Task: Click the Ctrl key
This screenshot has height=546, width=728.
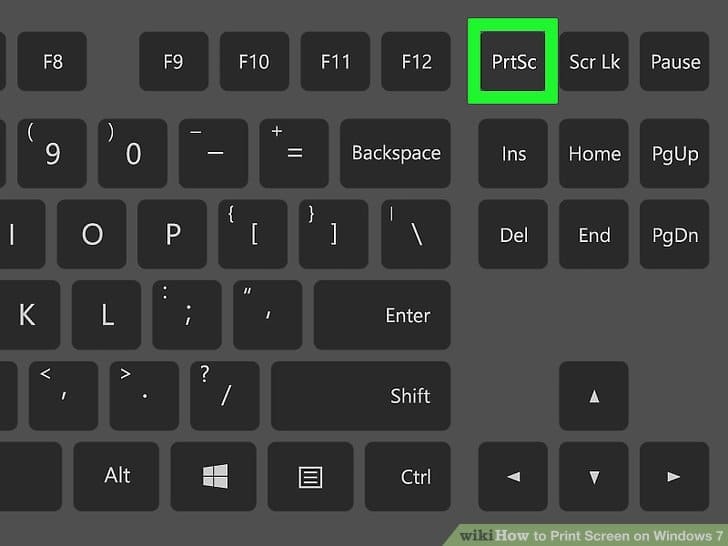Action: point(408,476)
